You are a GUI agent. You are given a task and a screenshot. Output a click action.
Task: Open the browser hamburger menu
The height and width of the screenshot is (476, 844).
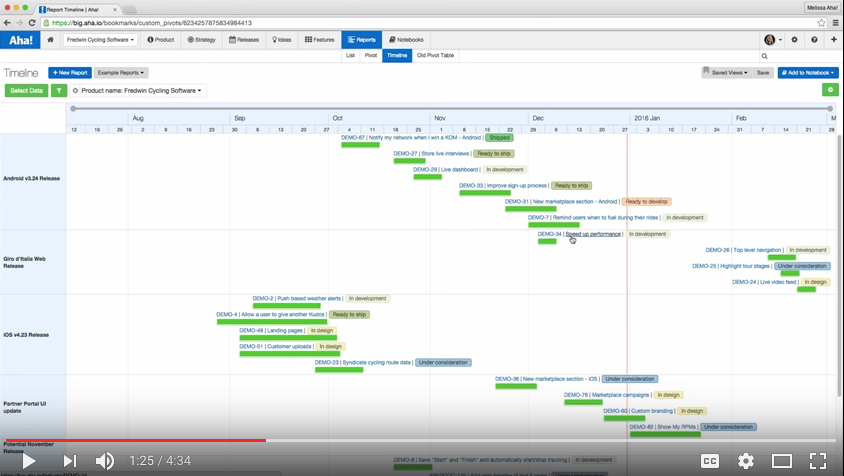click(x=835, y=23)
